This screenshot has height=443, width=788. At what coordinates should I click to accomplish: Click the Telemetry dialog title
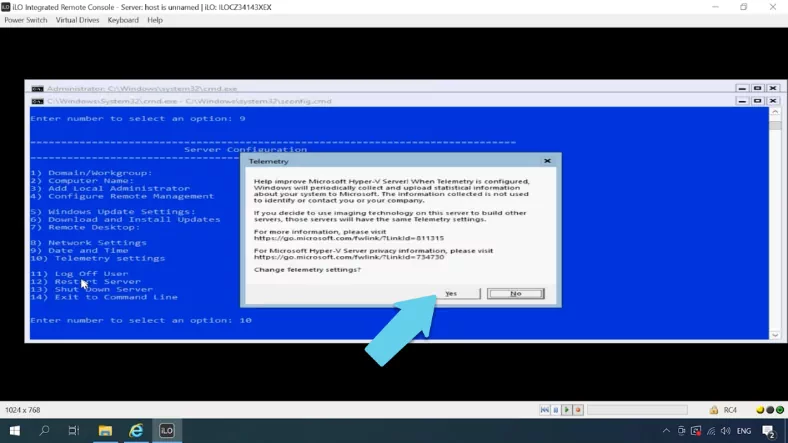pos(269,161)
